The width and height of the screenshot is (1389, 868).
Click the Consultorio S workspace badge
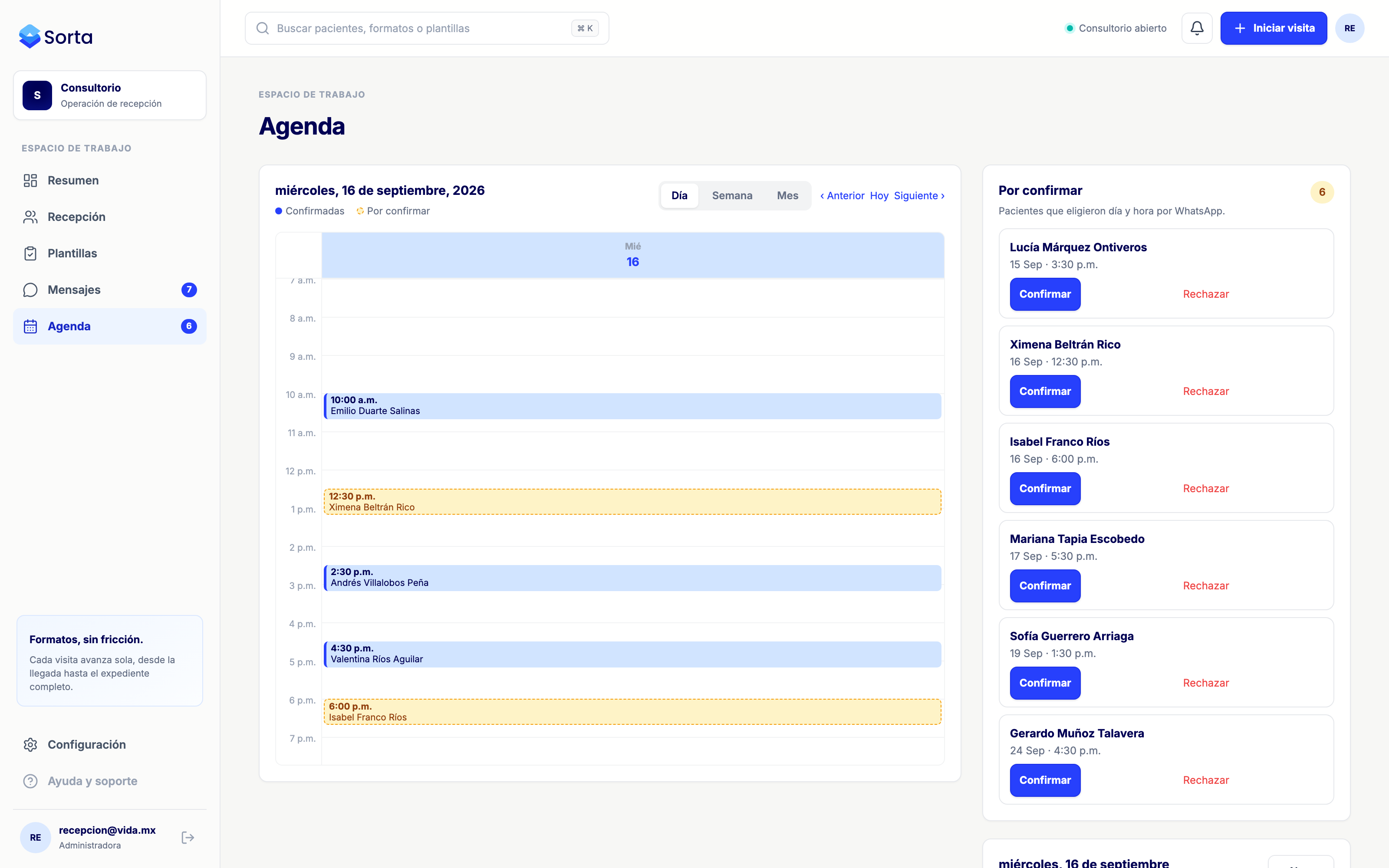point(37,95)
